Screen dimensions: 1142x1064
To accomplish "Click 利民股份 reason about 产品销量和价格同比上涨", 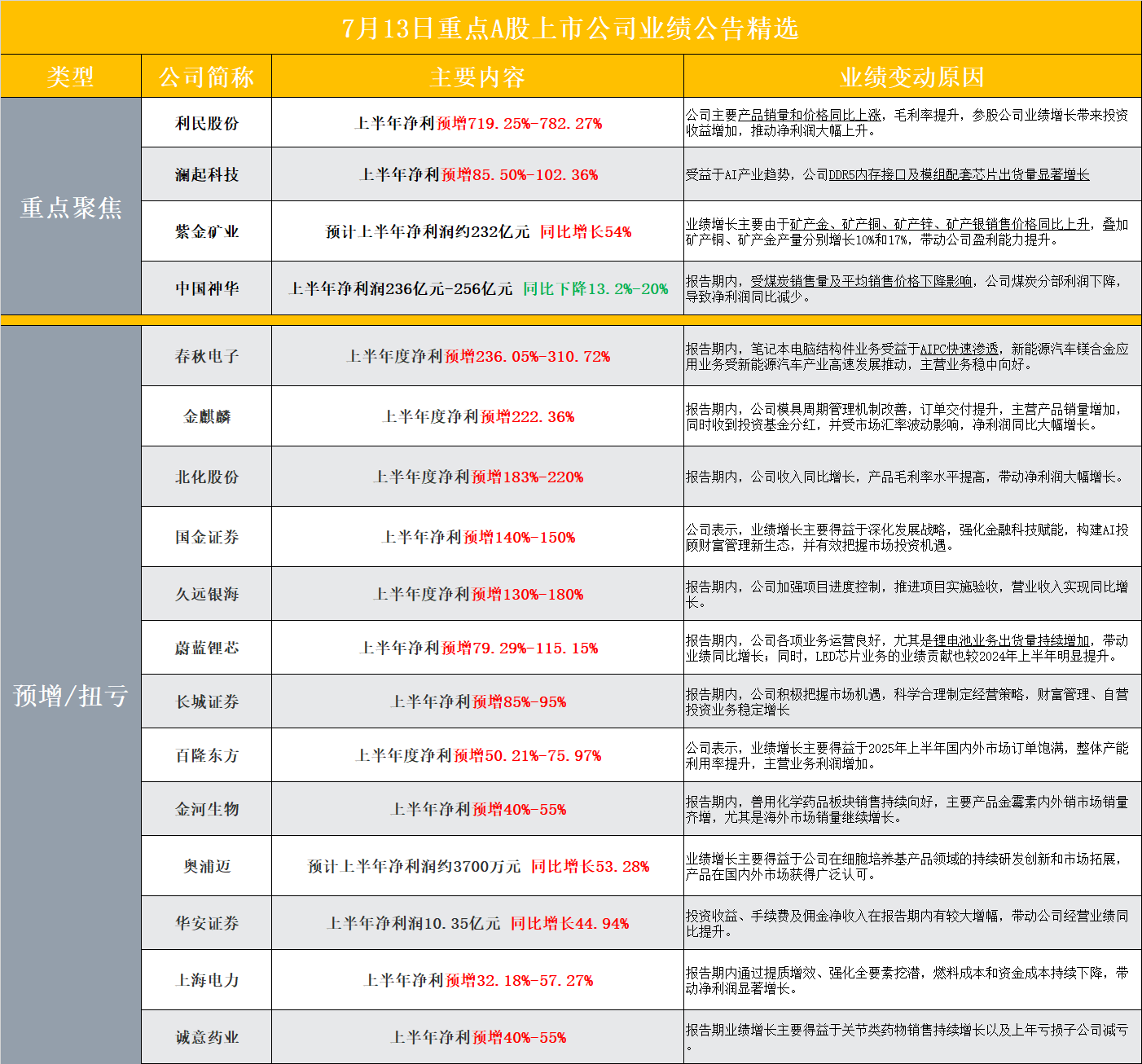I will (912, 123).
